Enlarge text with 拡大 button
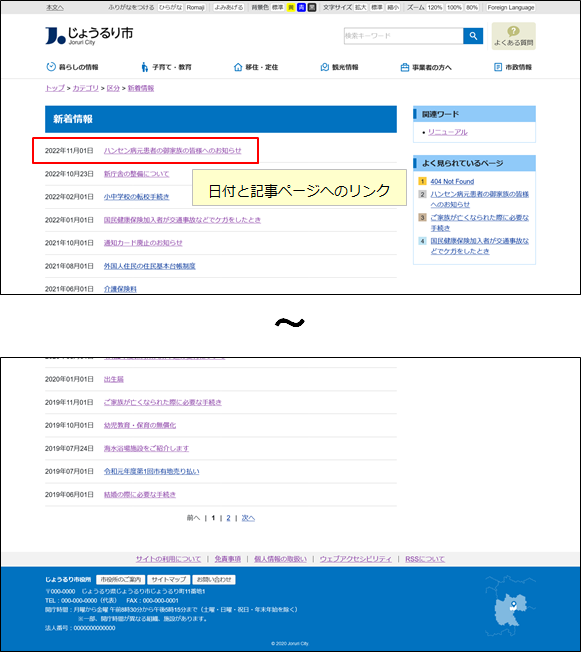 [x=361, y=7]
